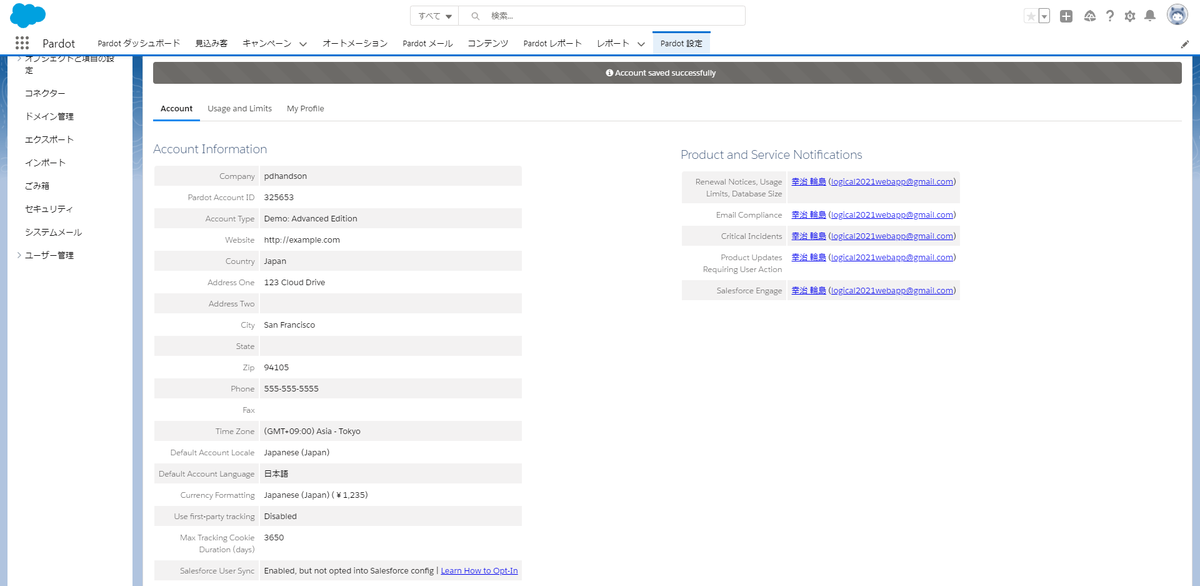Click the search magnifier icon
1200x586 pixels.
[475, 16]
